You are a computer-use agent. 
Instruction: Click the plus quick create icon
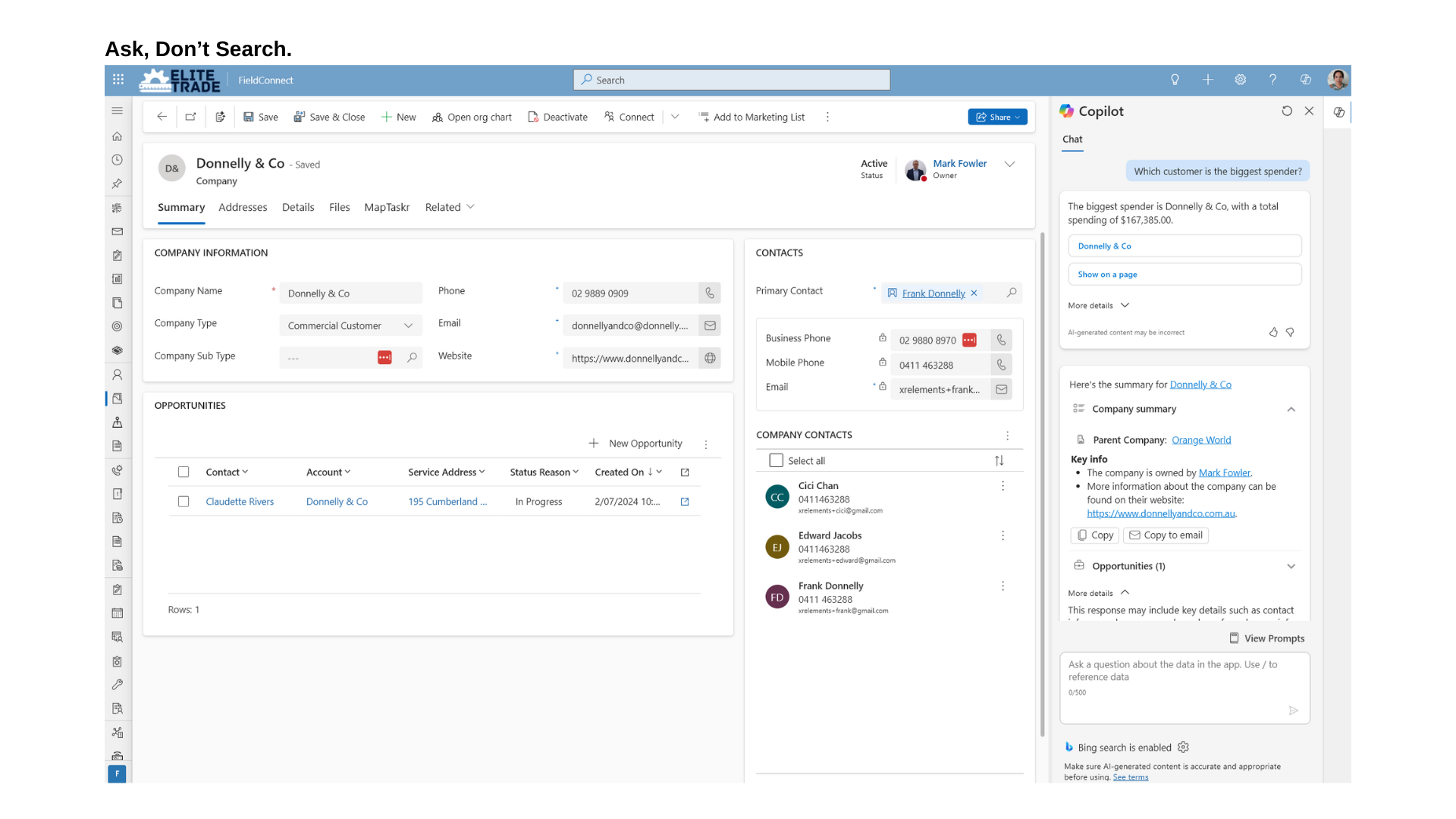(1208, 80)
